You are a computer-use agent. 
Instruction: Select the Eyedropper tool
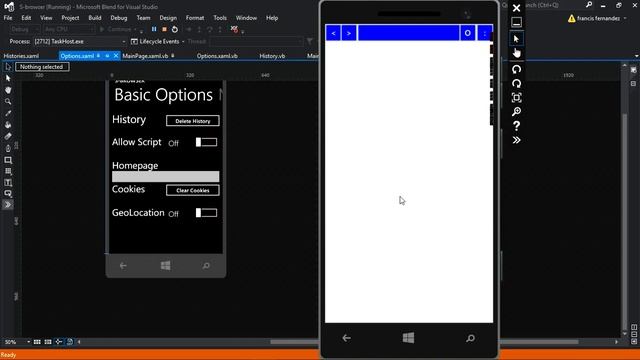pos(8,113)
